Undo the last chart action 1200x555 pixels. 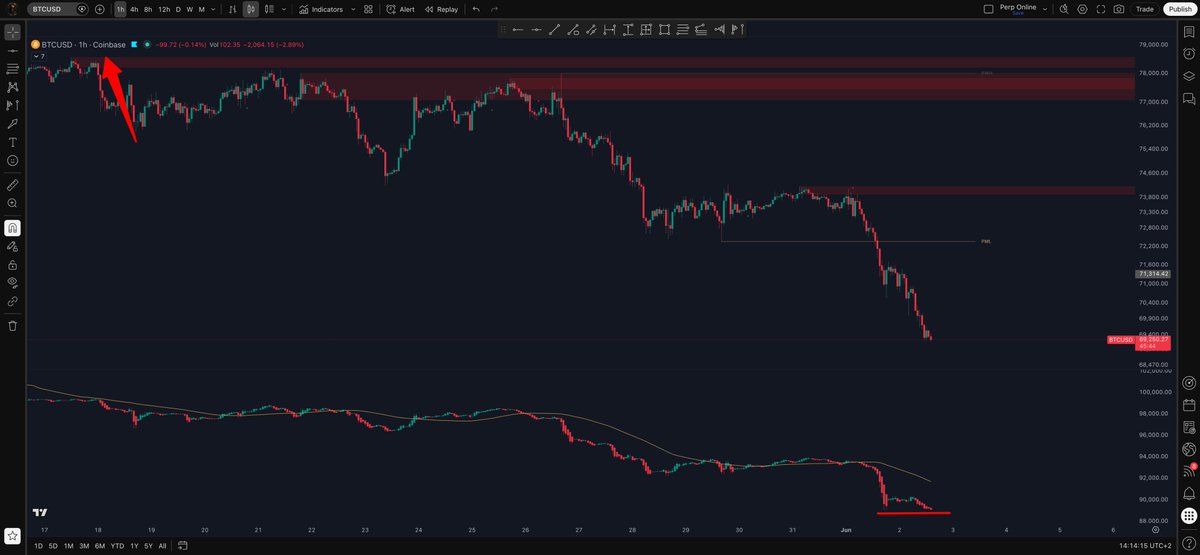(x=476, y=9)
